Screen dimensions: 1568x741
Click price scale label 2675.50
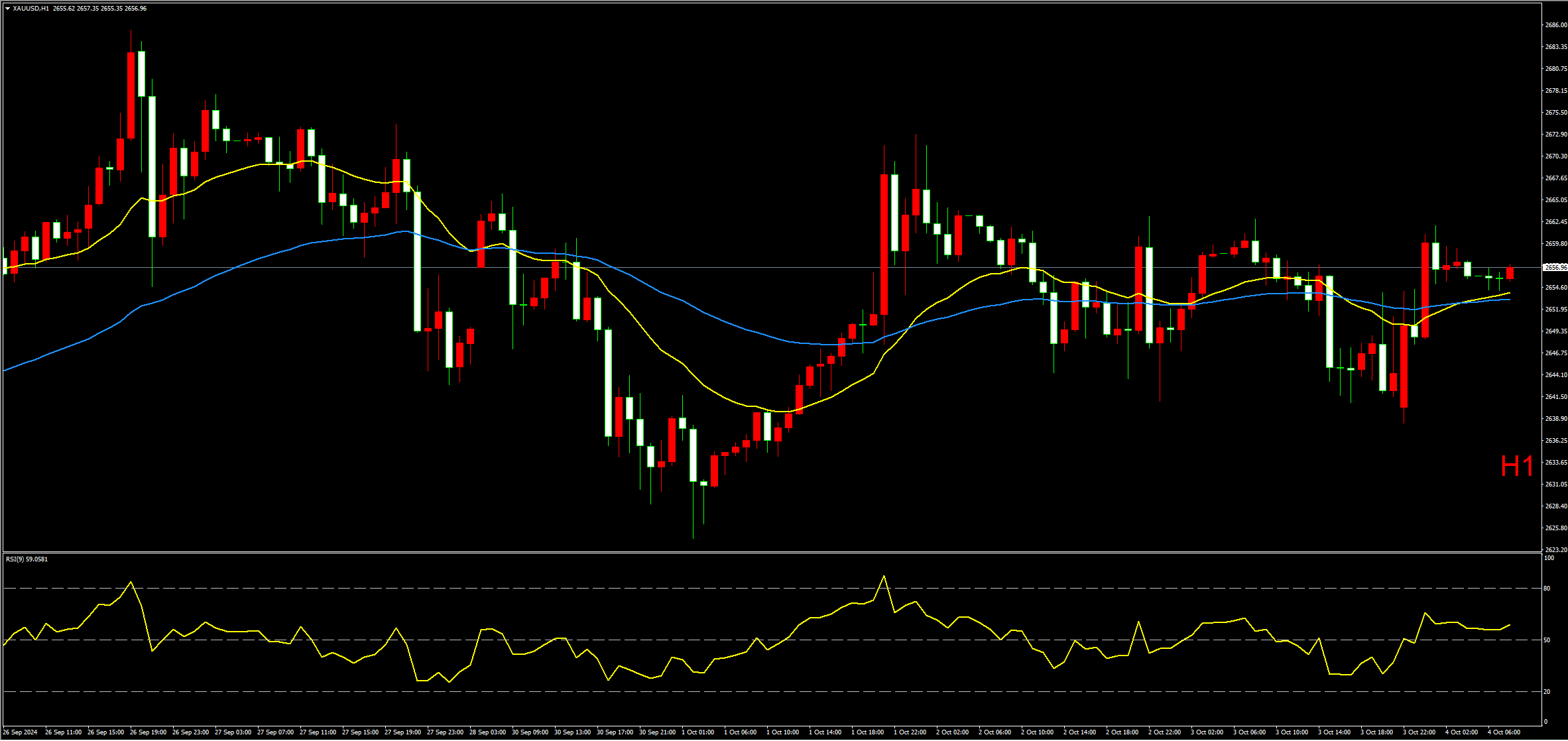[x=1555, y=113]
